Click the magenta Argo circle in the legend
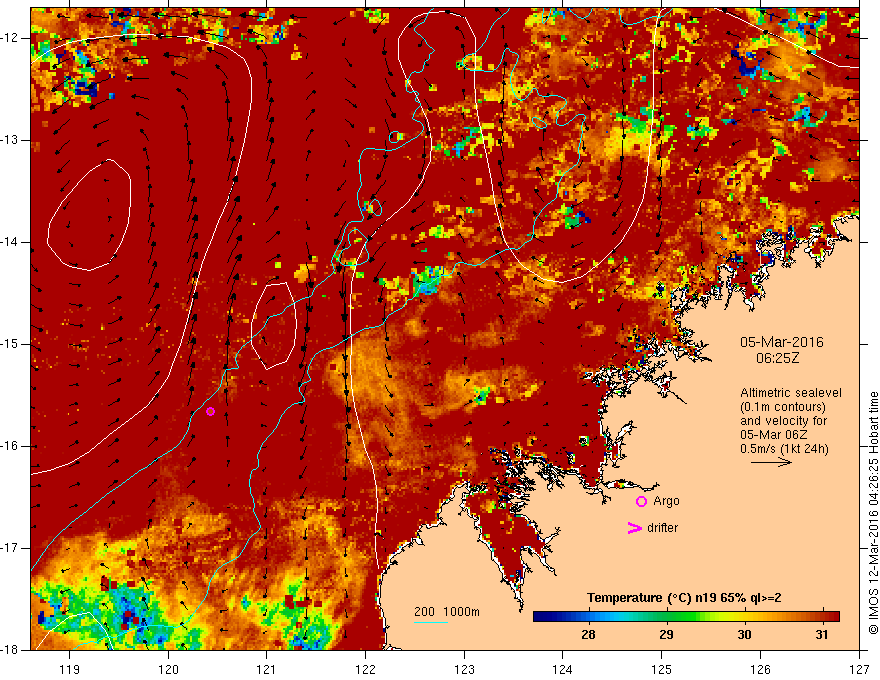 [641, 502]
